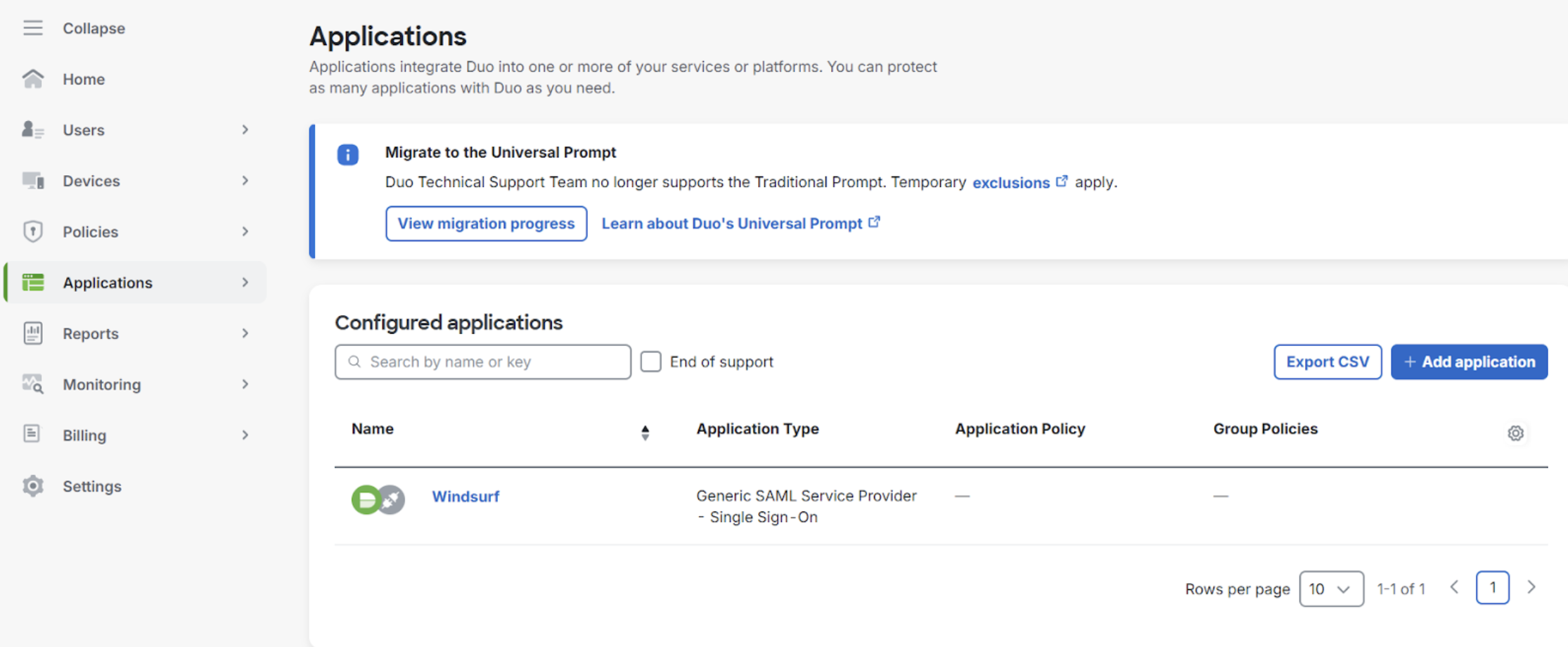Viewport: 1568px width, 647px height.
Task: Click the Devices sidebar icon
Action: (33, 181)
